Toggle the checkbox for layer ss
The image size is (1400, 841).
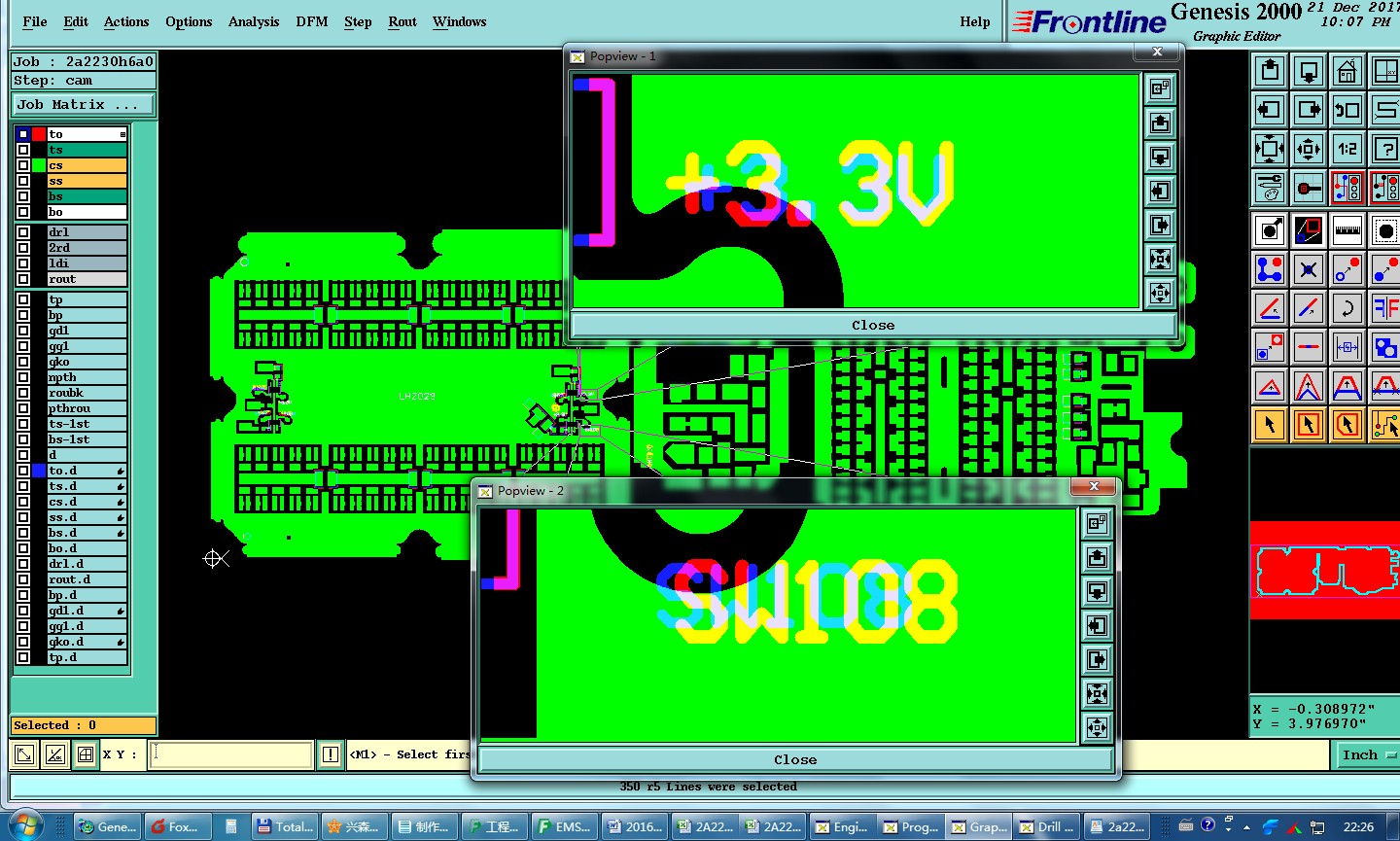pyautogui.click(x=23, y=181)
